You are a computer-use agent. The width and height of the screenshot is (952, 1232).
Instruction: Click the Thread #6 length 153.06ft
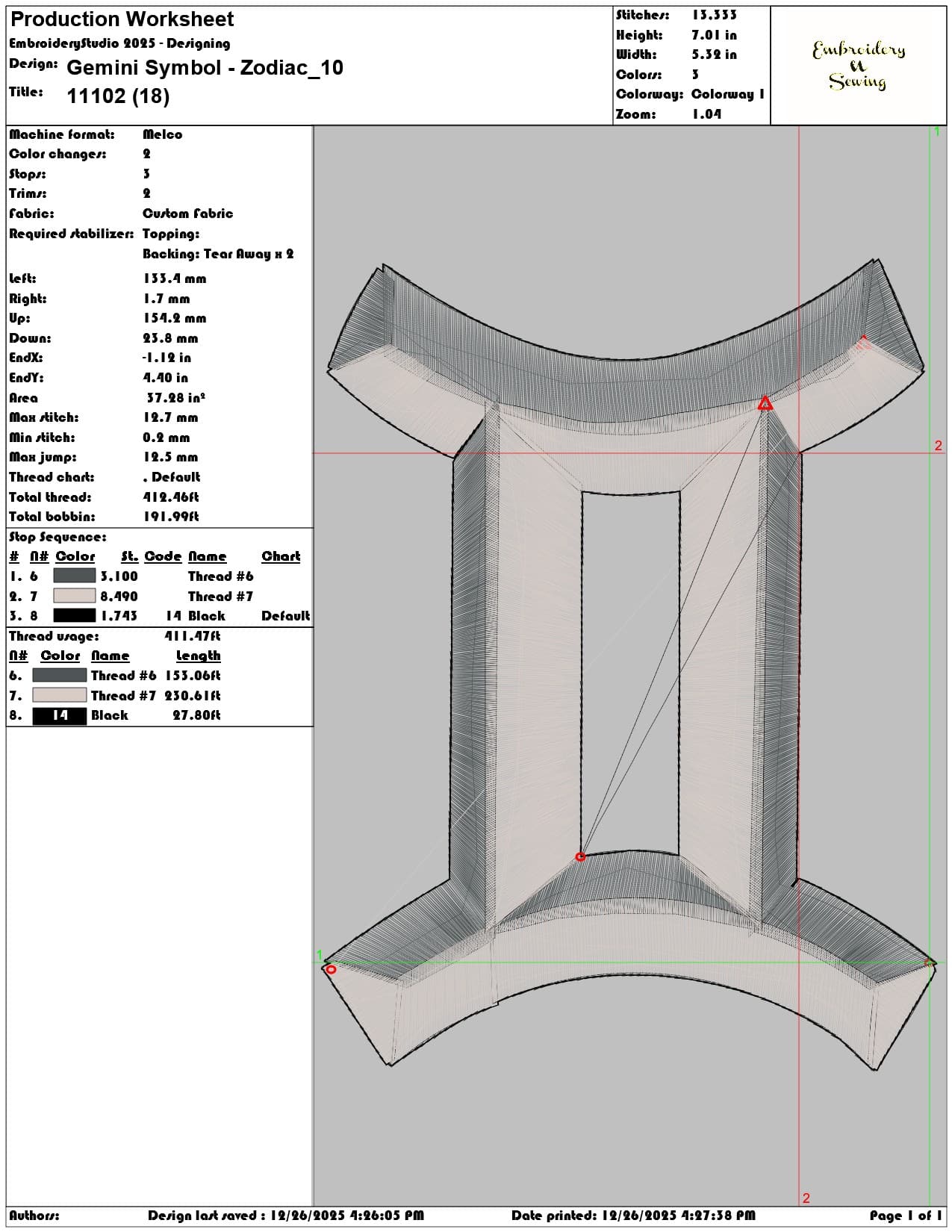pyautogui.click(x=193, y=676)
